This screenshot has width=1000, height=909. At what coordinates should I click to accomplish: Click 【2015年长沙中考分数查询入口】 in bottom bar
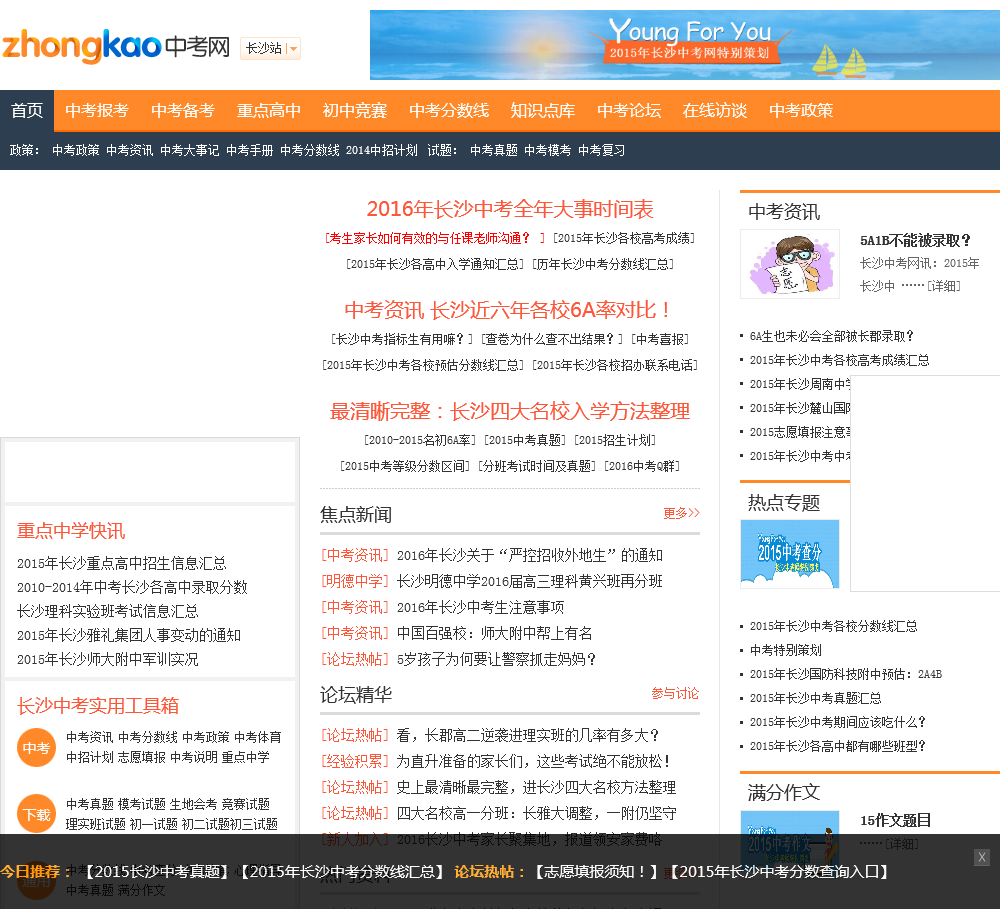pyautogui.click(x=779, y=872)
